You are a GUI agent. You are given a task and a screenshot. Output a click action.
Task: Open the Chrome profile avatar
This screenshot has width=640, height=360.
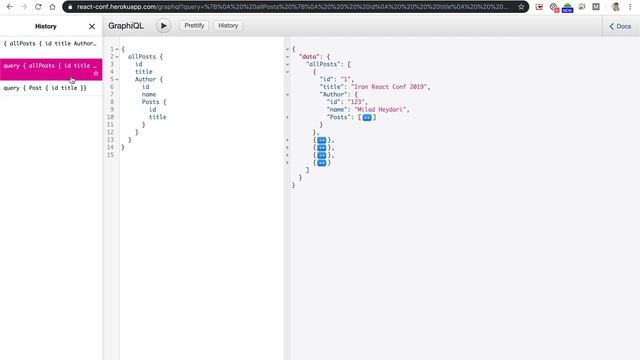click(616, 7)
